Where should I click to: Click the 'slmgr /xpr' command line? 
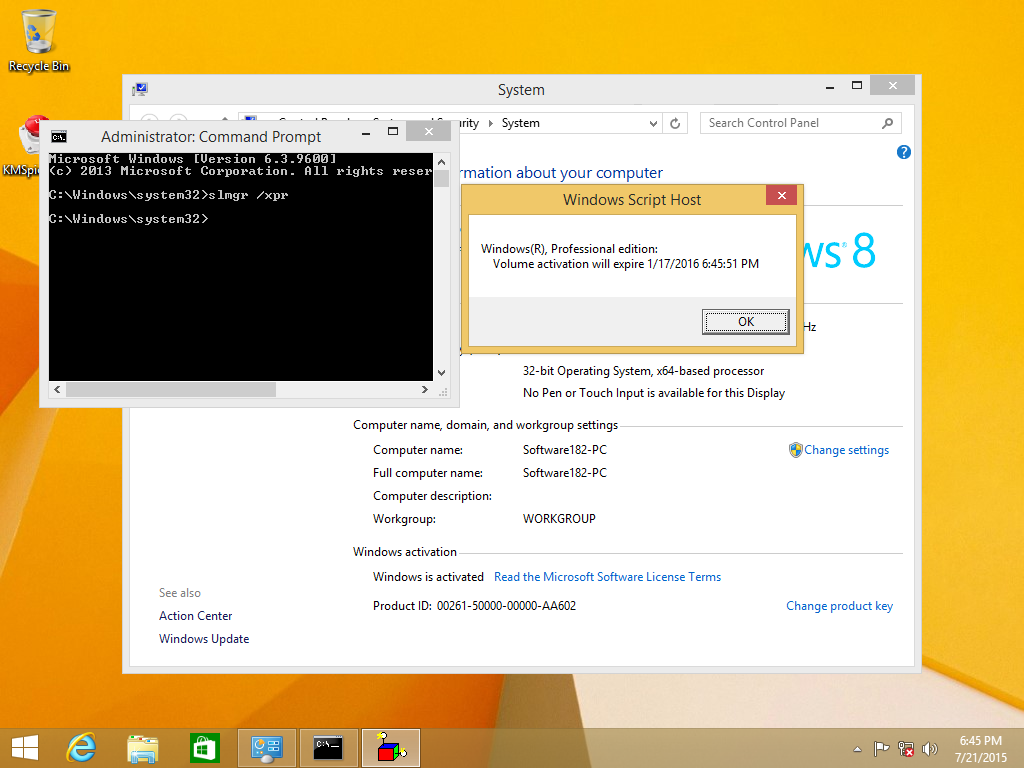click(168, 195)
